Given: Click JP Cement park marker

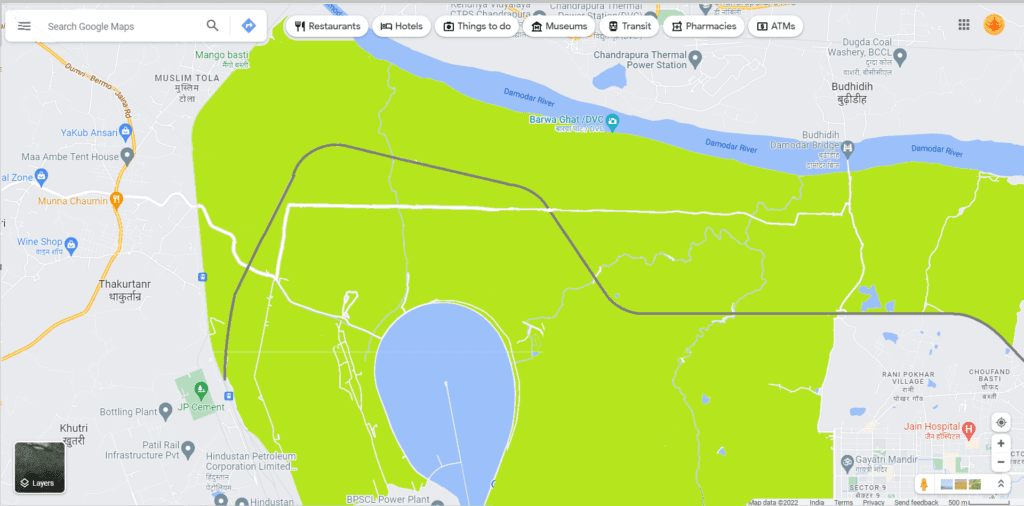Looking at the screenshot, I should click(201, 392).
